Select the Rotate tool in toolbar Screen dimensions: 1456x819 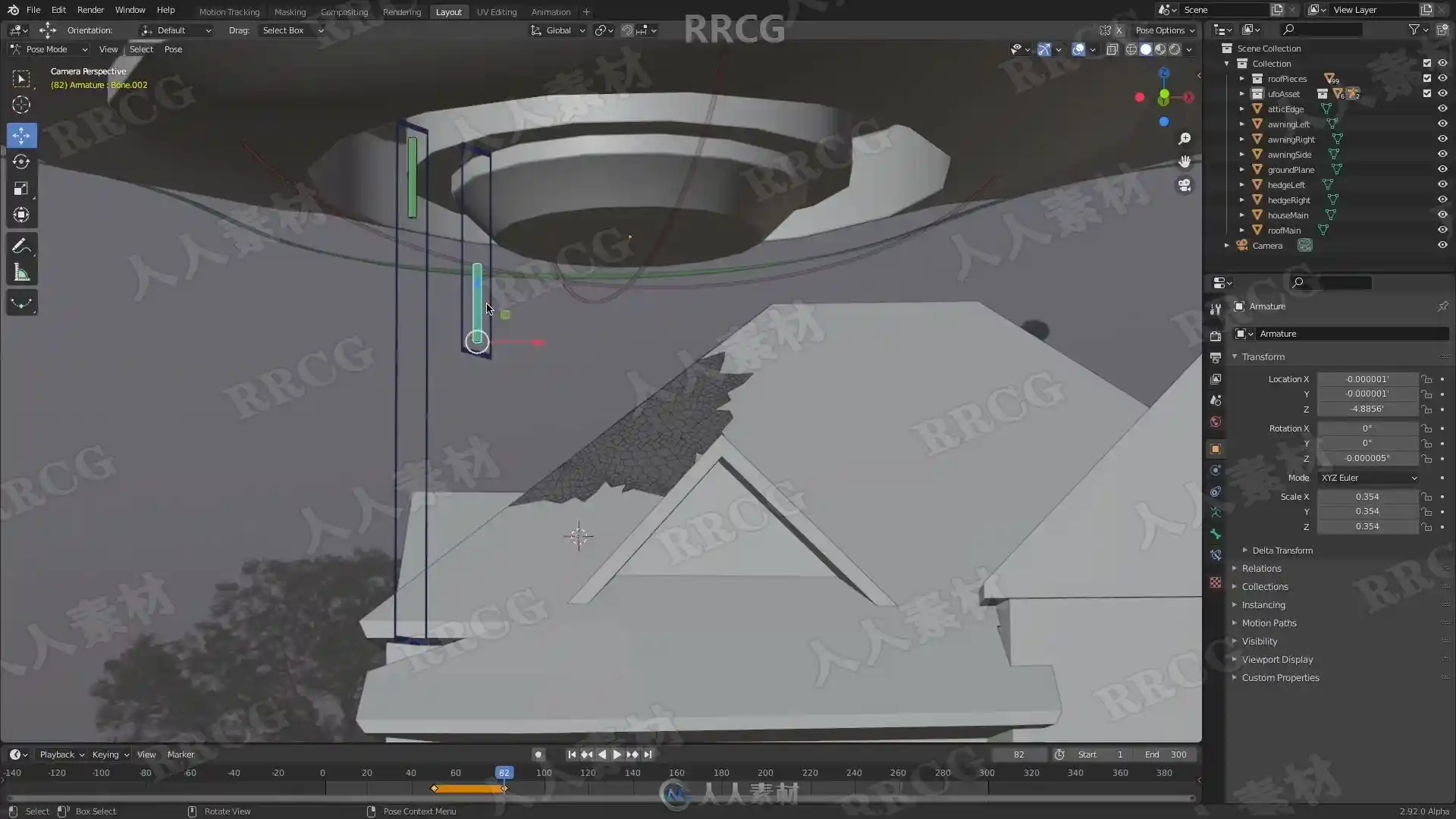(x=21, y=162)
